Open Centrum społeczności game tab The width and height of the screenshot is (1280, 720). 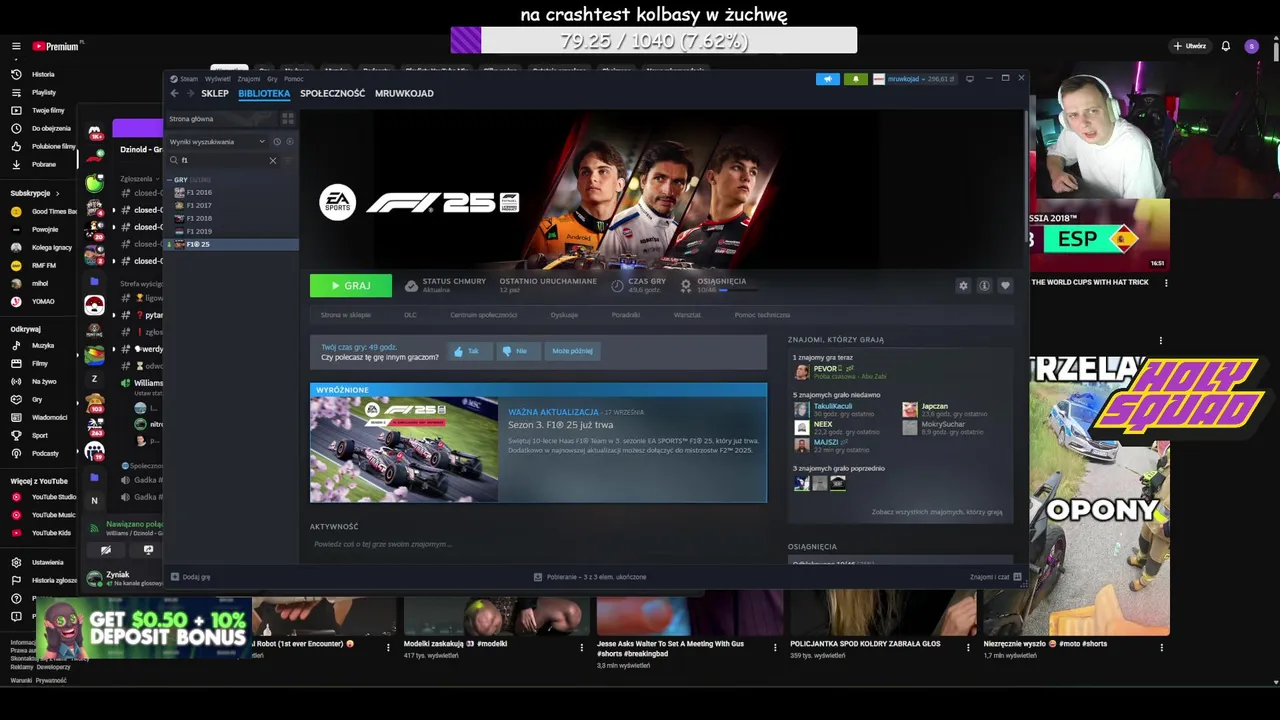(x=483, y=315)
